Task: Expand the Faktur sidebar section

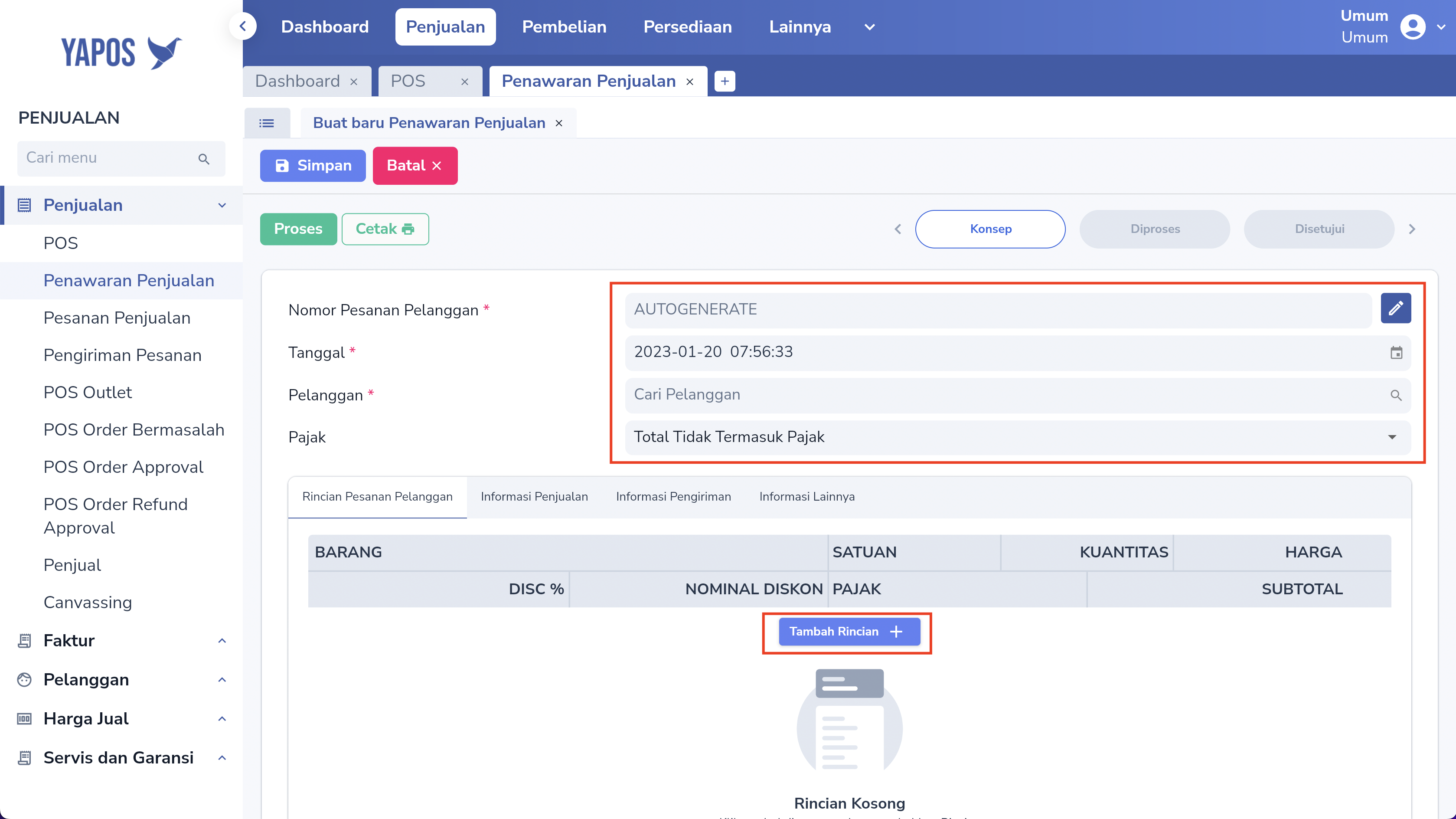Action: coord(222,641)
